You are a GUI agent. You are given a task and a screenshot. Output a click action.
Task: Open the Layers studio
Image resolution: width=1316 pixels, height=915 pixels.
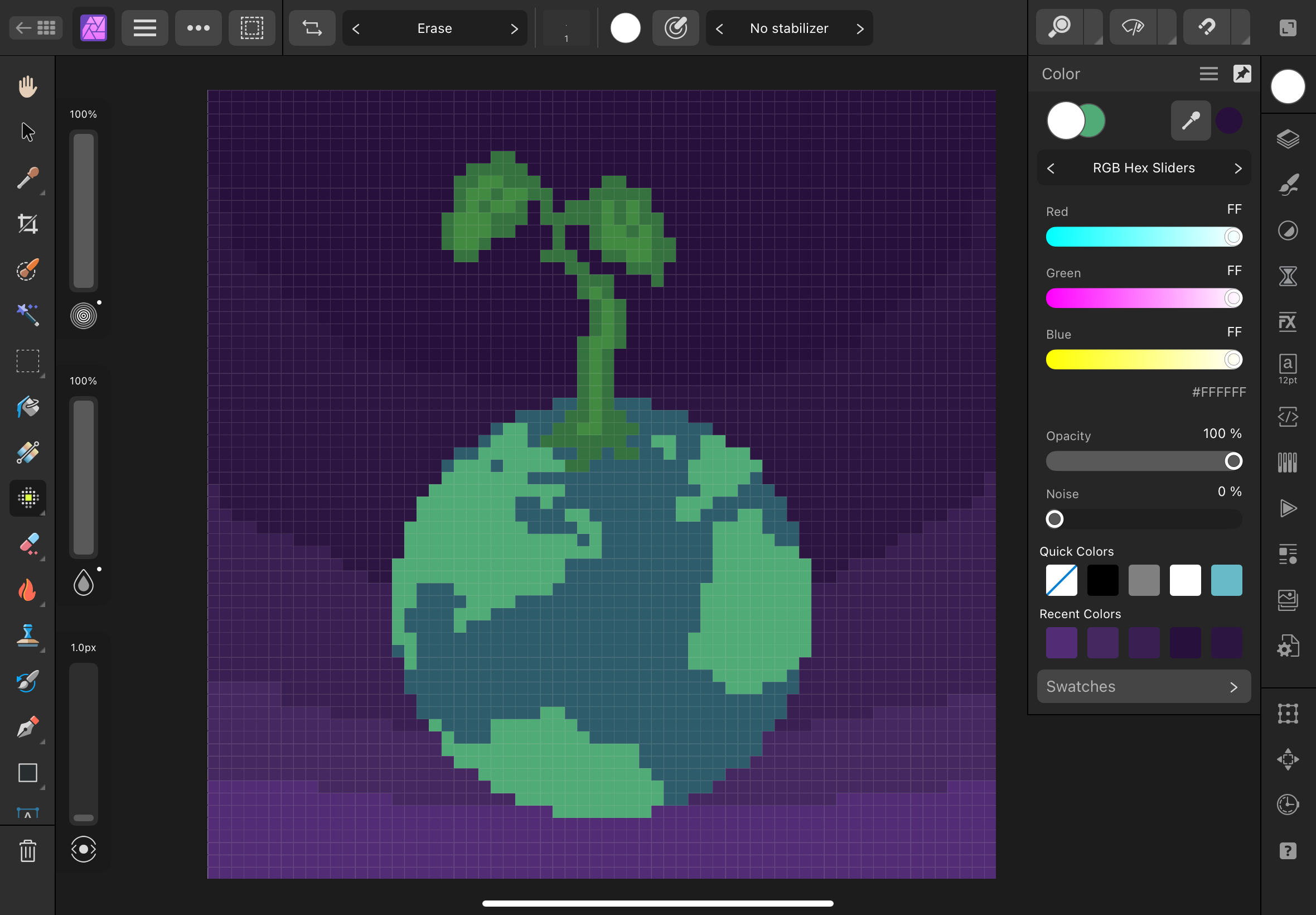coord(1288,139)
